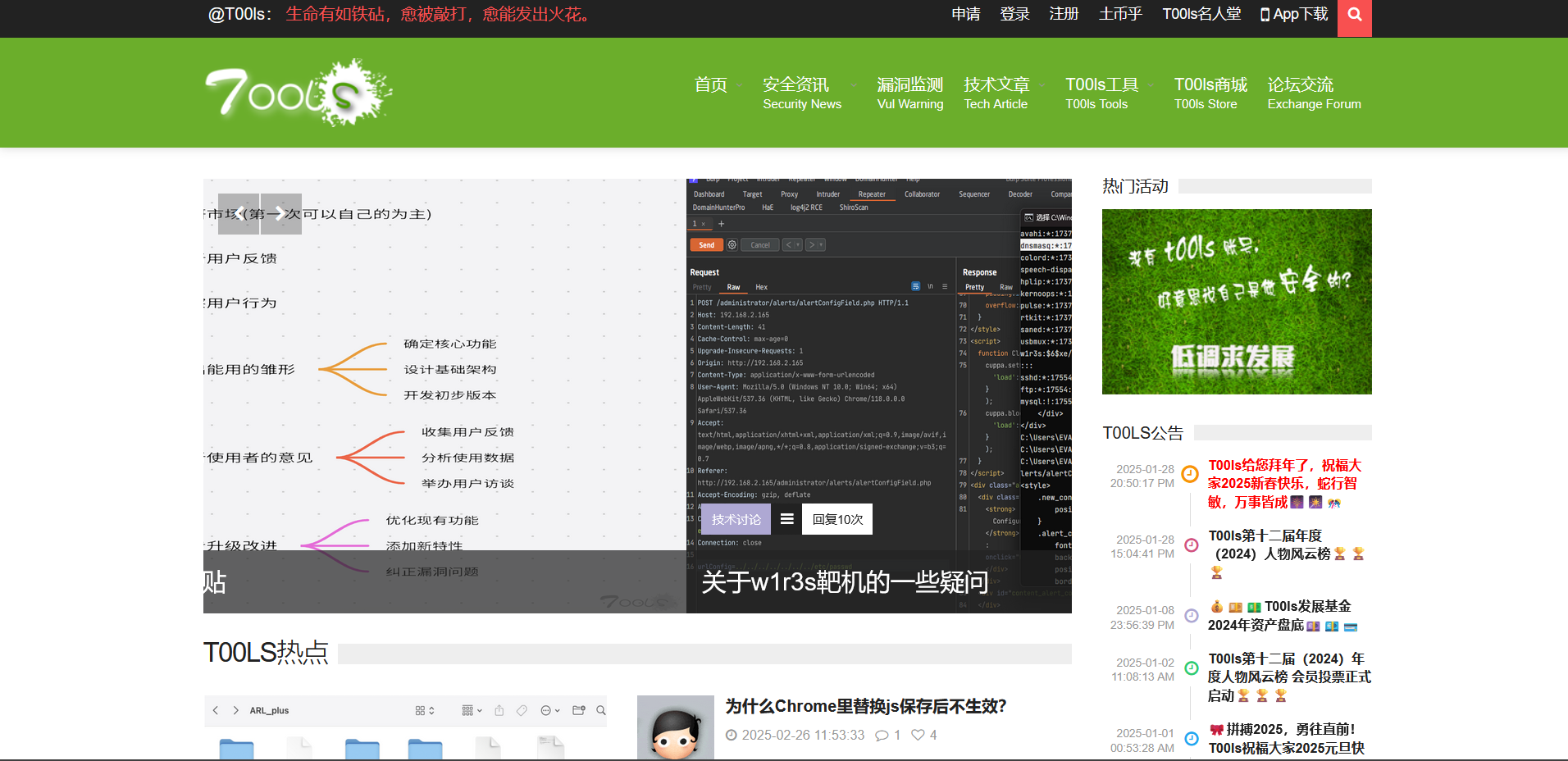
Task: Click the T00ls splash logo
Action: pos(298,92)
